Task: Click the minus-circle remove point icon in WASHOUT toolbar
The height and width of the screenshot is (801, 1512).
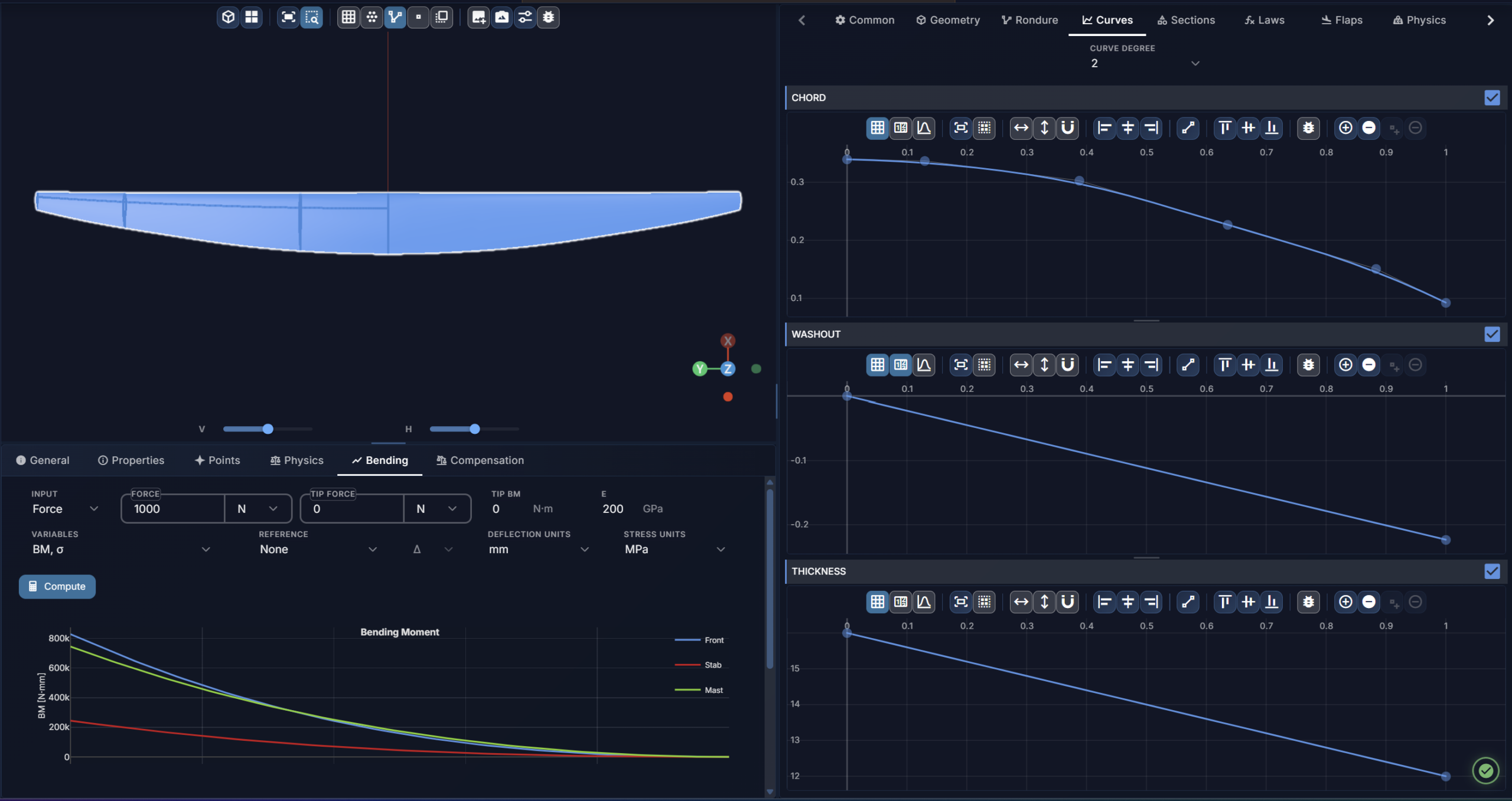Action: pos(1368,365)
